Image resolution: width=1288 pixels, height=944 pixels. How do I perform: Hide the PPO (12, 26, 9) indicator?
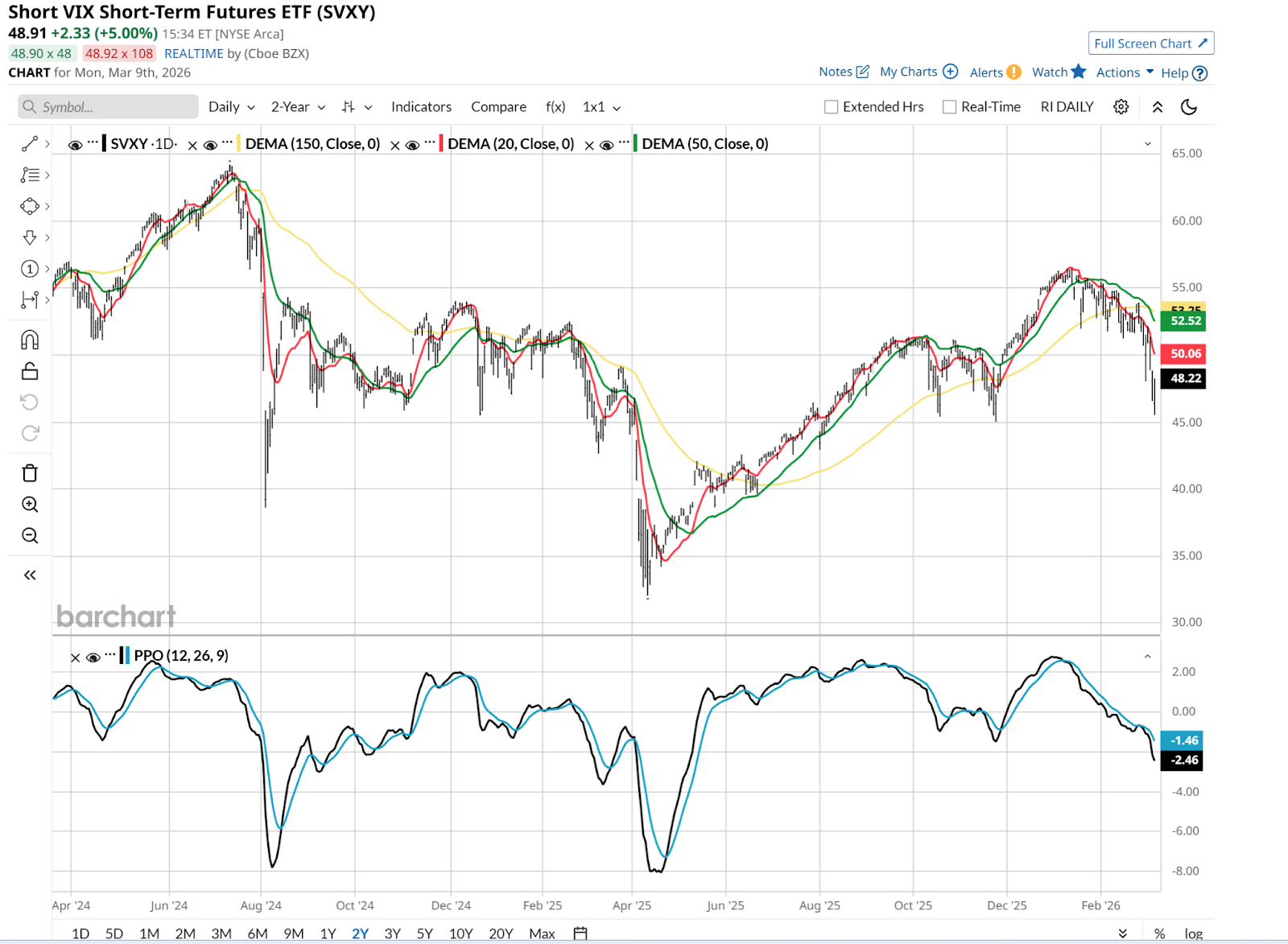[93, 658]
